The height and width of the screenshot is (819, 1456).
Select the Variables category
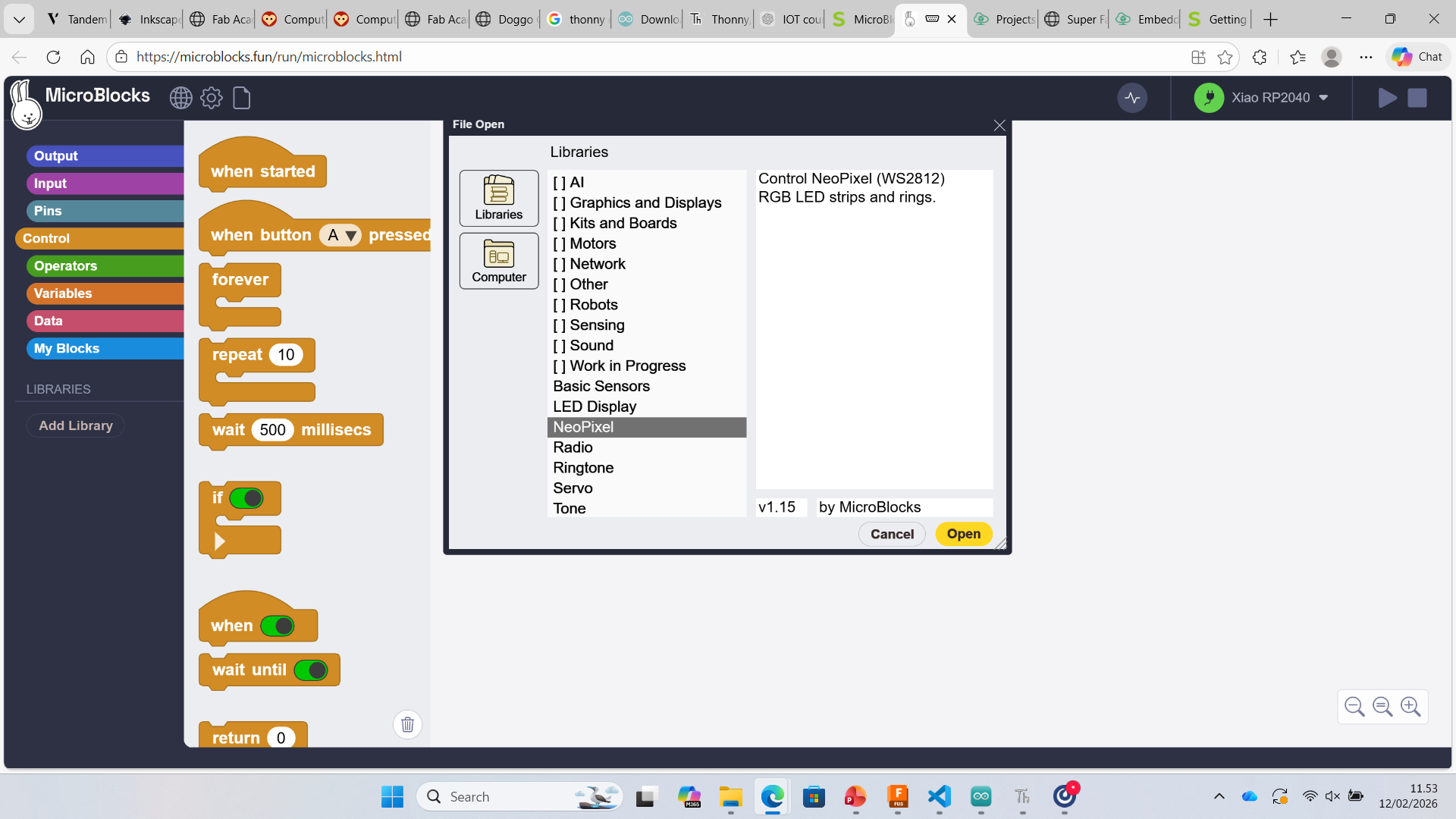pos(63,293)
